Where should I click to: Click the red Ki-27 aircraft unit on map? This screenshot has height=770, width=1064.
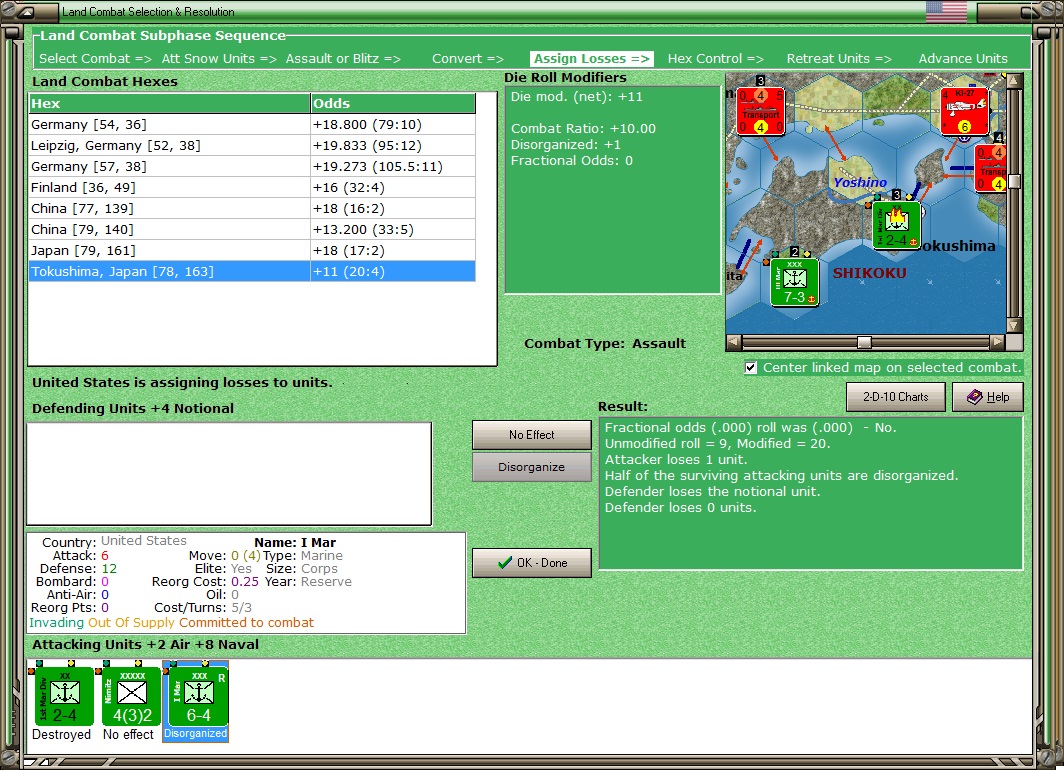click(x=964, y=111)
